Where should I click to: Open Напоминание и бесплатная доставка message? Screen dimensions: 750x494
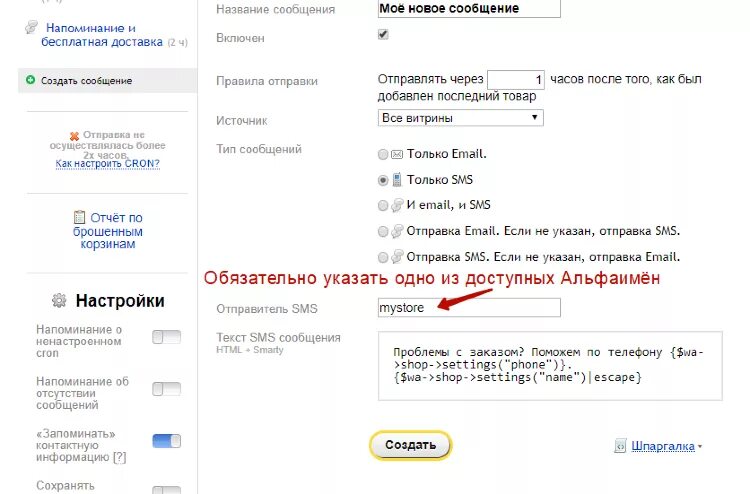(x=102, y=35)
